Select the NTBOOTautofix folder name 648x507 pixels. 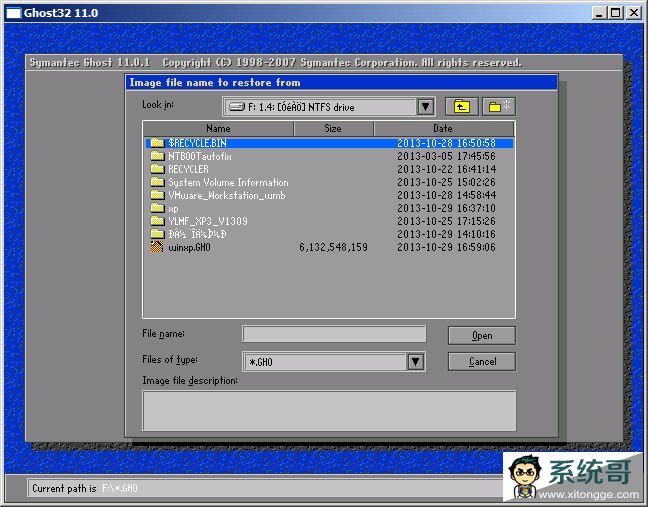click(x=200, y=156)
